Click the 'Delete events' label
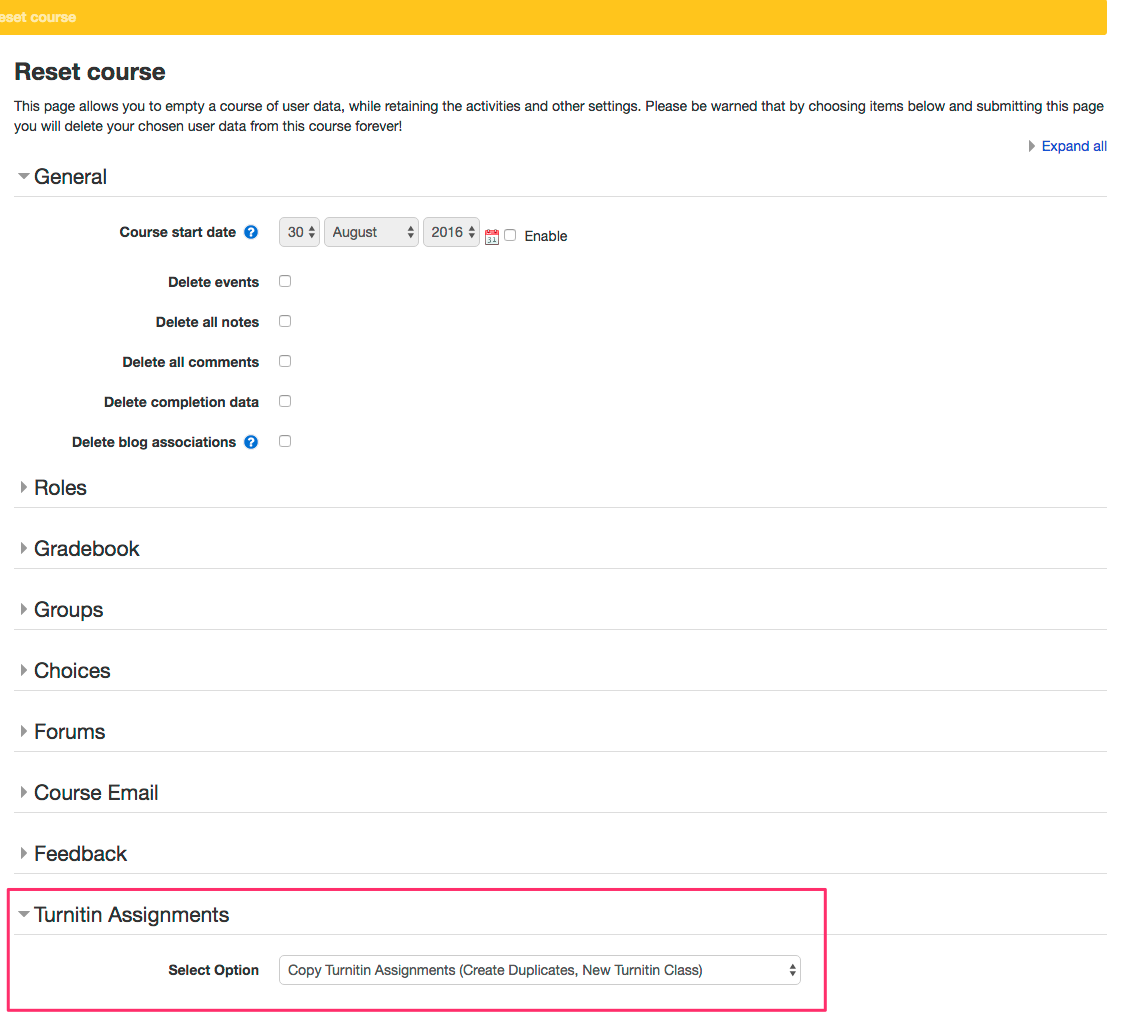1126x1020 pixels. coord(213,282)
